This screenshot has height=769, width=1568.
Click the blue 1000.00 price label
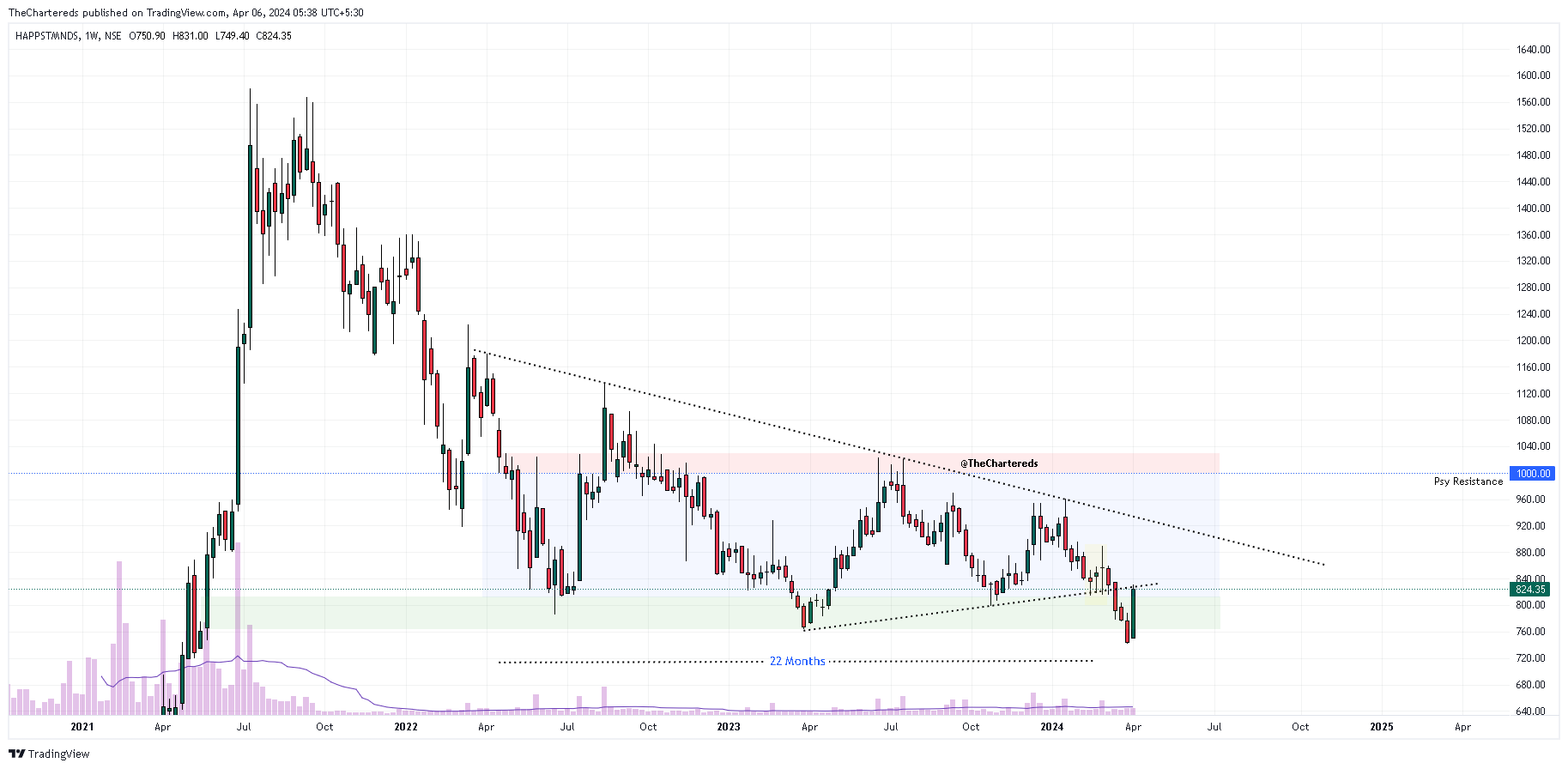1533,474
